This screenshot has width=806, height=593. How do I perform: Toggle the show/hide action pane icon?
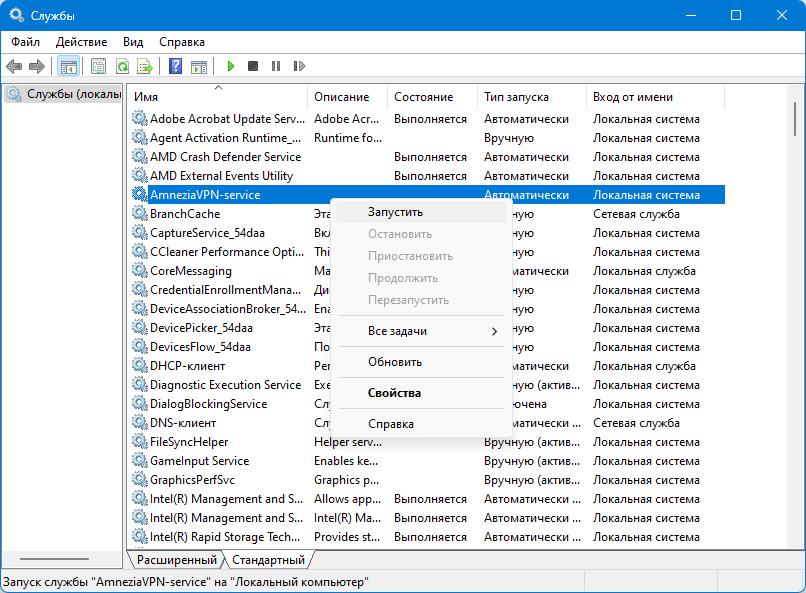coord(199,66)
